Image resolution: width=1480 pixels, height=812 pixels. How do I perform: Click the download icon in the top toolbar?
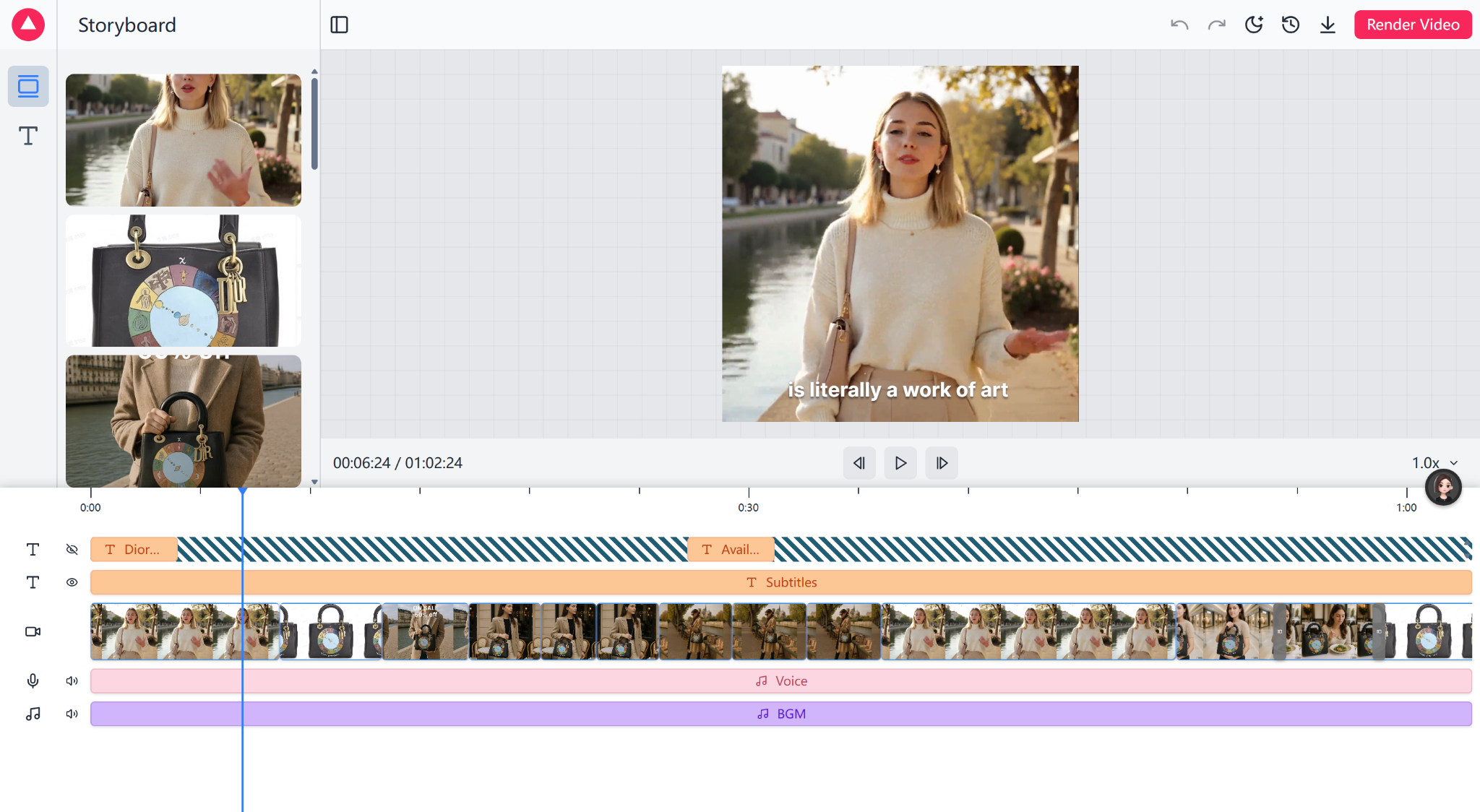(1329, 24)
